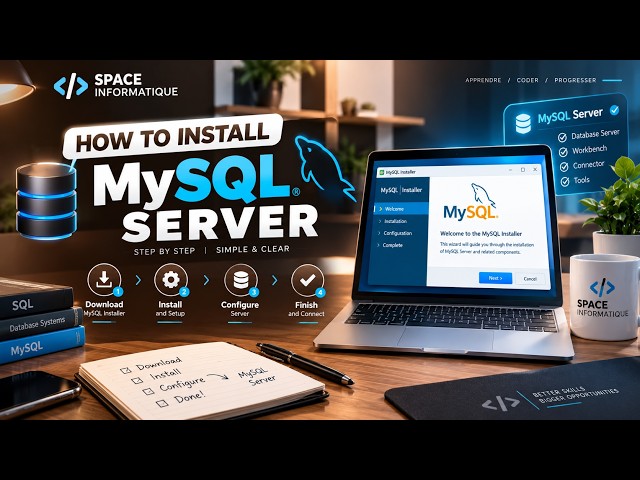The height and width of the screenshot is (480, 640).
Task: Click the HOW TO INSTALL banner
Action: click(x=173, y=137)
